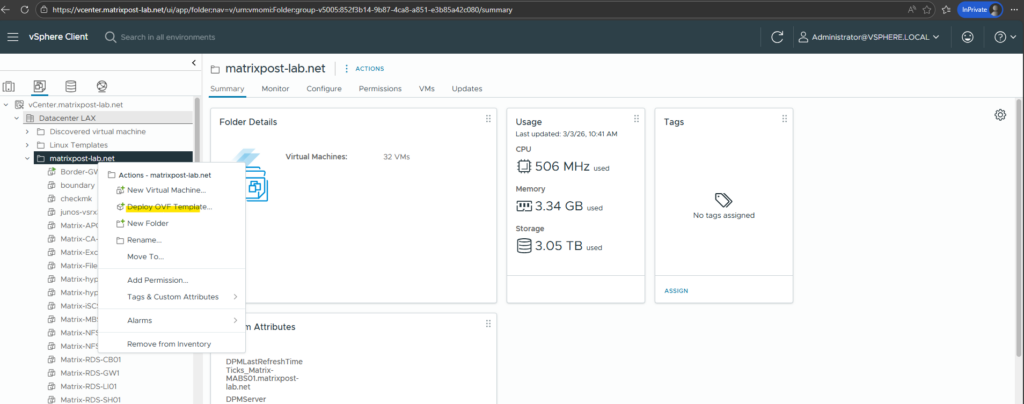This screenshot has height=404, width=1024.
Task: Open the vSphere hamburger main menu
Action: tap(13, 37)
